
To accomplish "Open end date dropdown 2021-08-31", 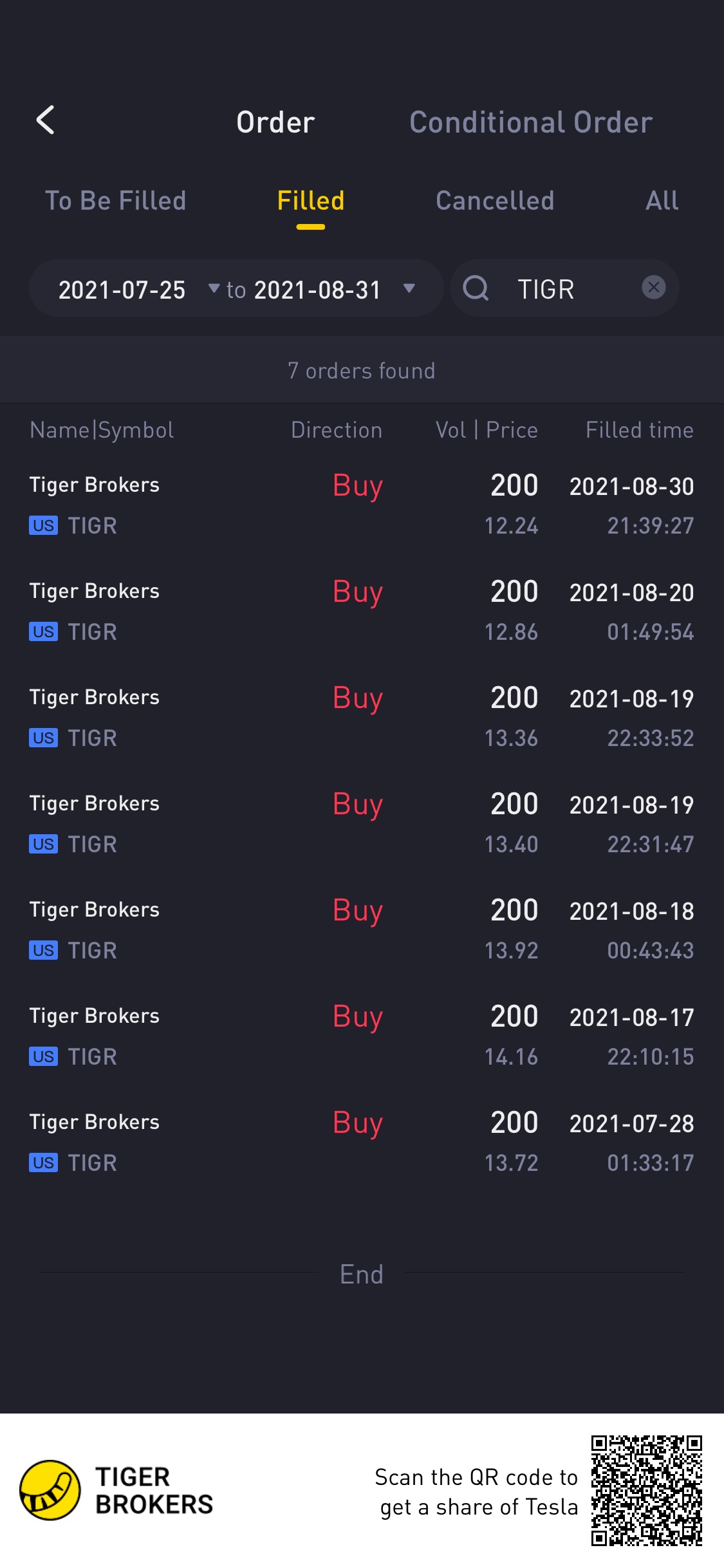I will [335, 289].
